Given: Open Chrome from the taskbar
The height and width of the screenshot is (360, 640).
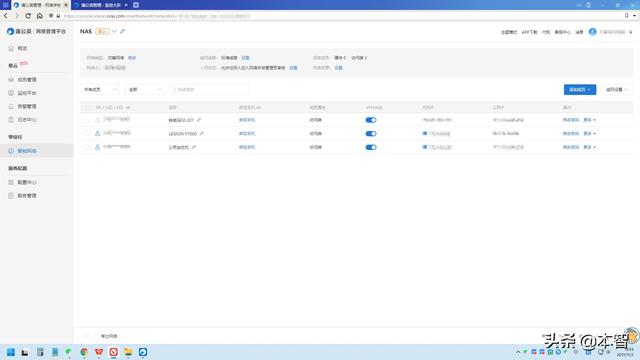Looking at the screenshot, I should click(84, 352).
